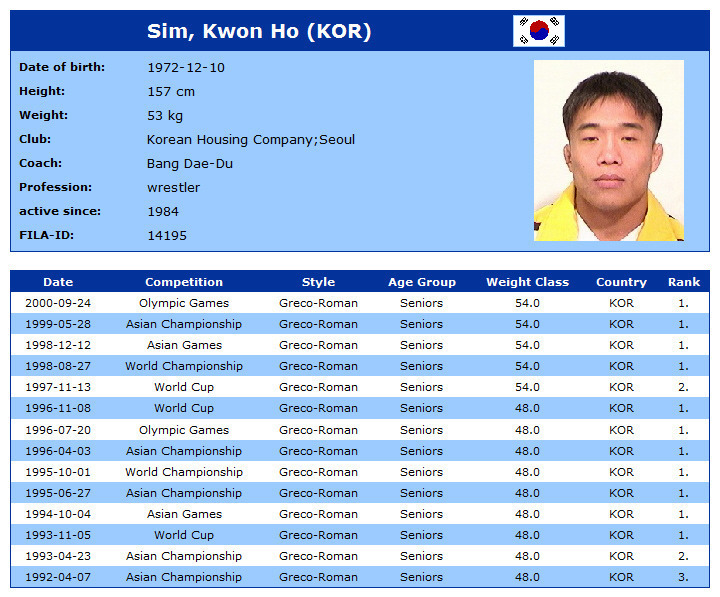The width and height of the screenshot is (720, 597).
Task: Select the Style column header
Action: tap(318, 282)
